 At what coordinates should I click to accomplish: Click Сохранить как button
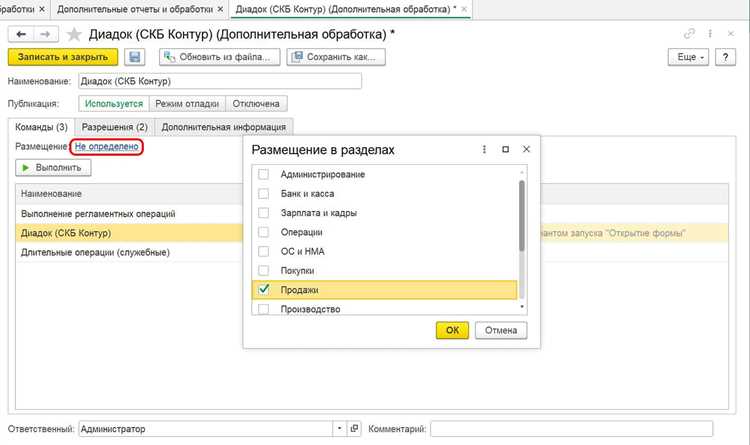[x=336, y=57]
